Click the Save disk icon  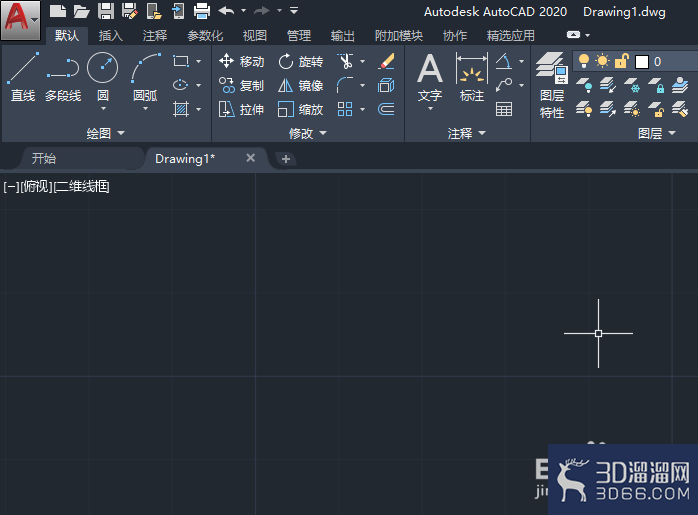106,11
